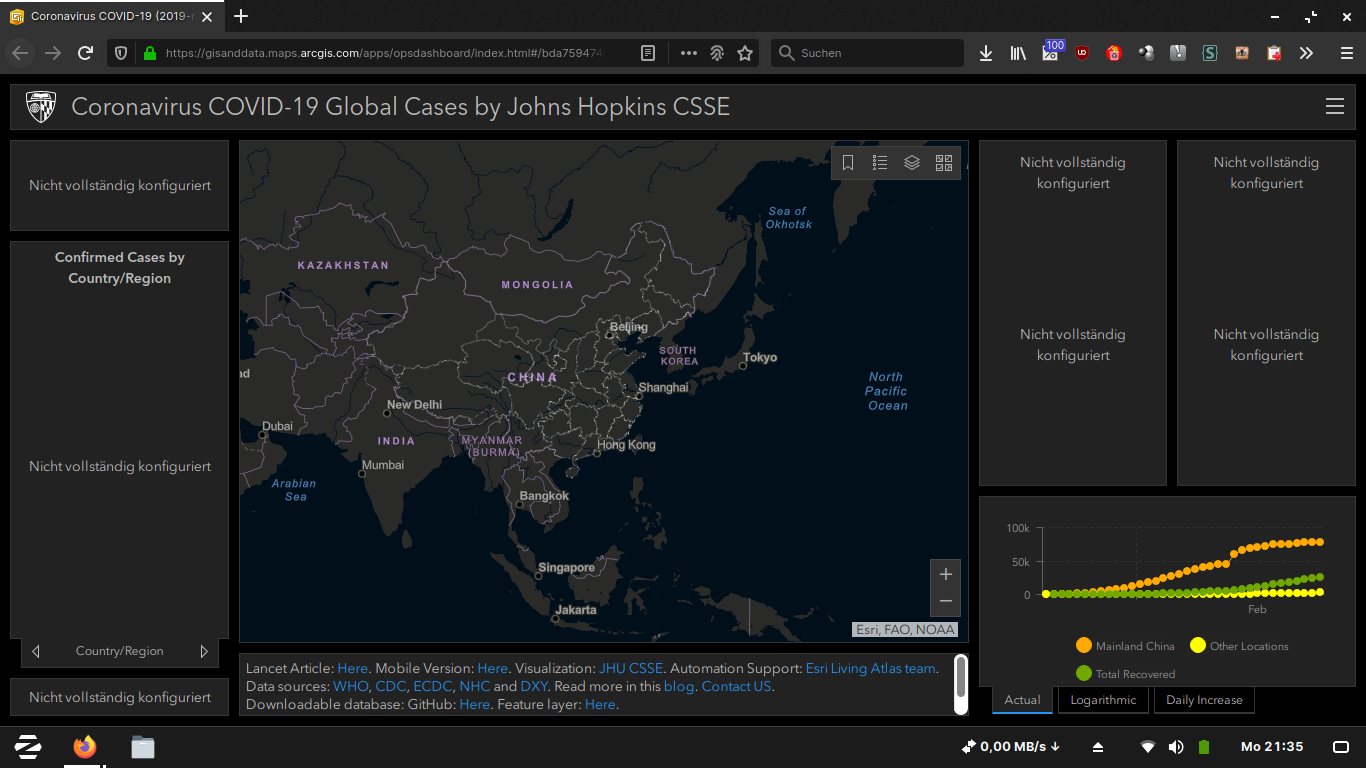The width and height of the screenshot is (1366, 768).
Task: Switch chart to Daily Increase tab
Action: [x=1204, y=700]
